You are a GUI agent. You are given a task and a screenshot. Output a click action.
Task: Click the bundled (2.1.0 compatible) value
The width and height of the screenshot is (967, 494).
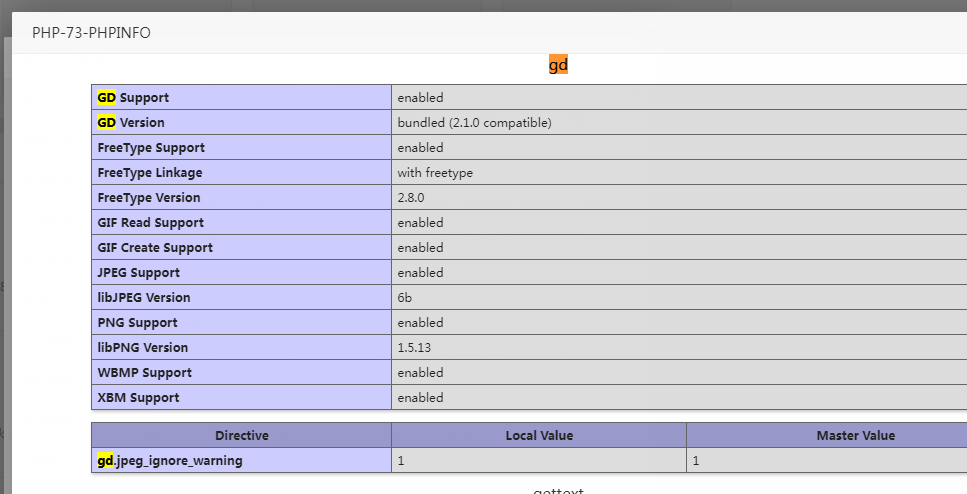click(x=474, y=123)
